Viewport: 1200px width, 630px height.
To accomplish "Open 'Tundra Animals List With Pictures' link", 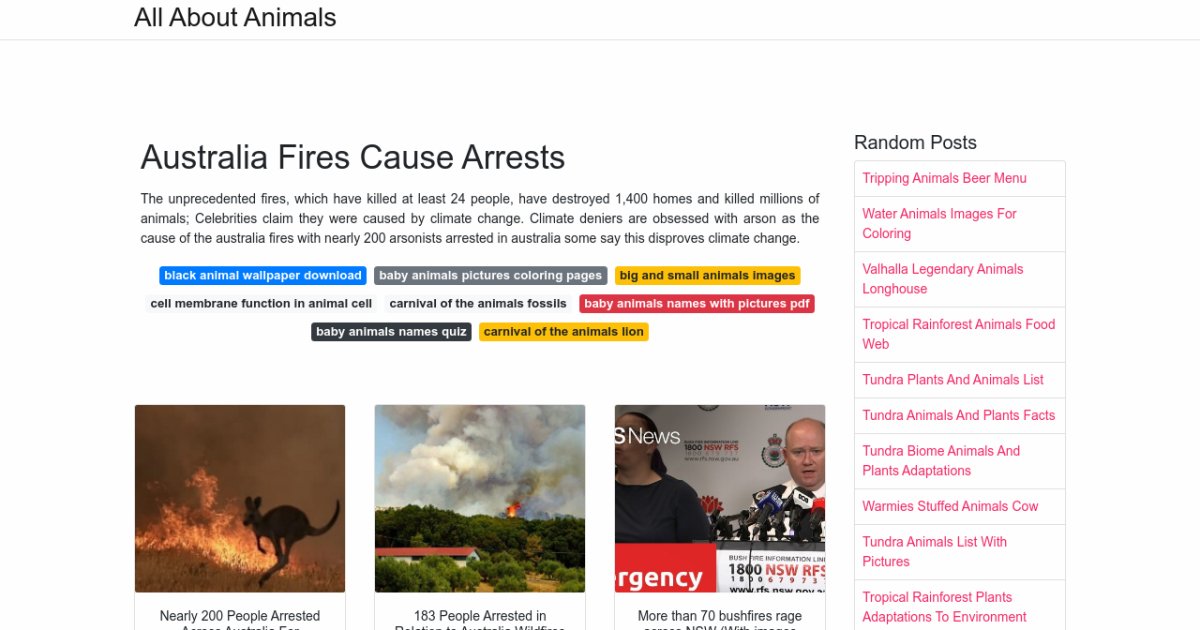I will point(935,552).
